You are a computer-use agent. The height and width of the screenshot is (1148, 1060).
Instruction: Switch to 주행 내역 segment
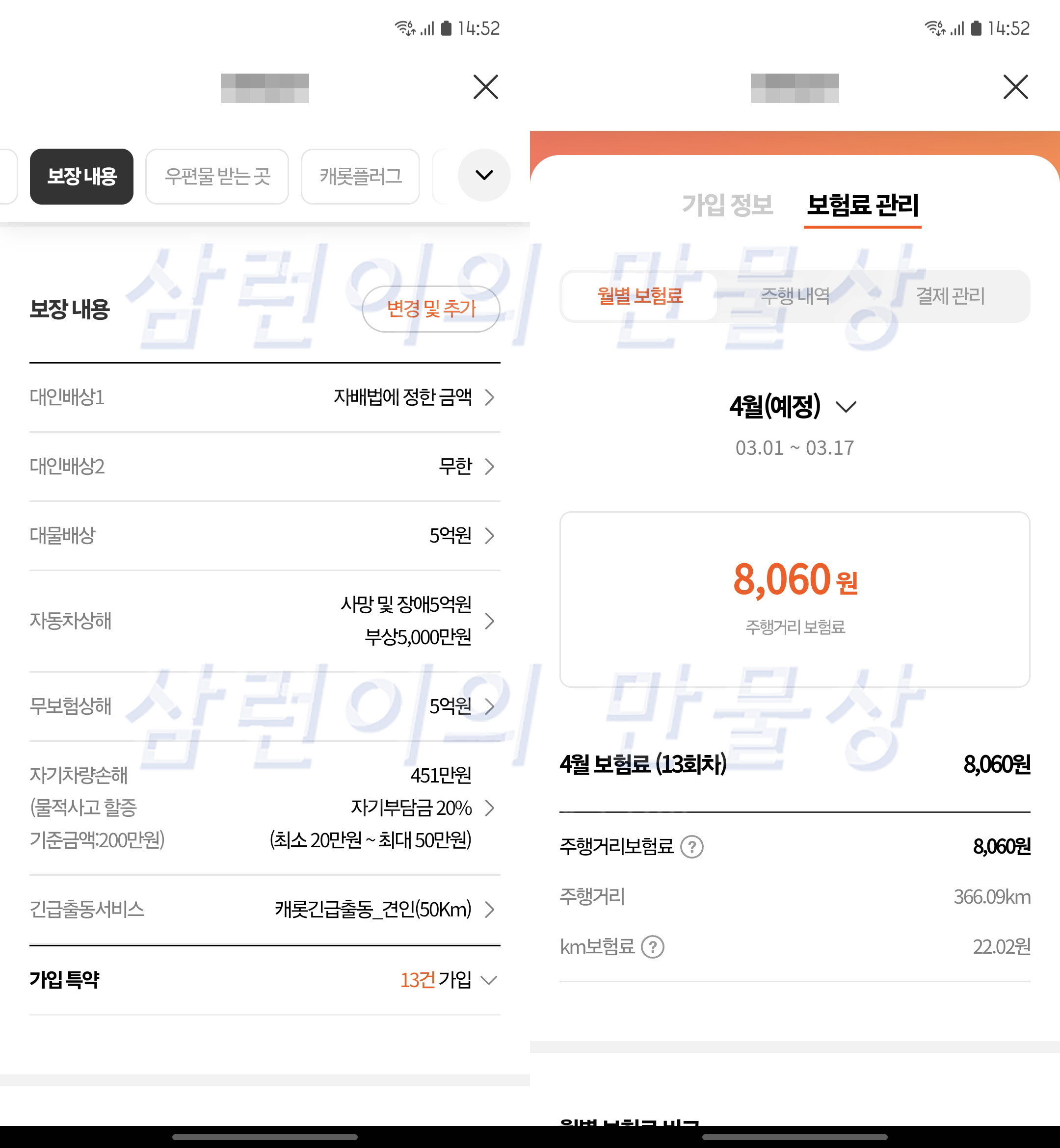coord(795,296)
